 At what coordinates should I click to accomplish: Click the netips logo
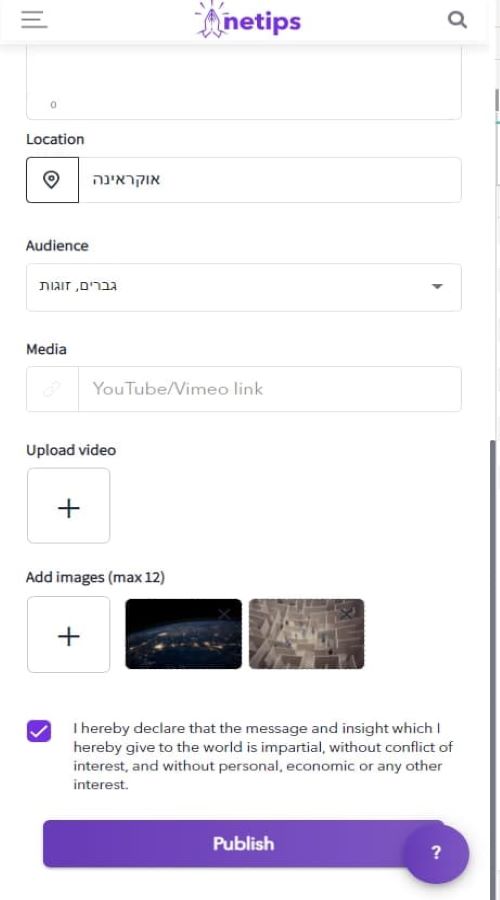pyautogui.click(x=247, y=21)
